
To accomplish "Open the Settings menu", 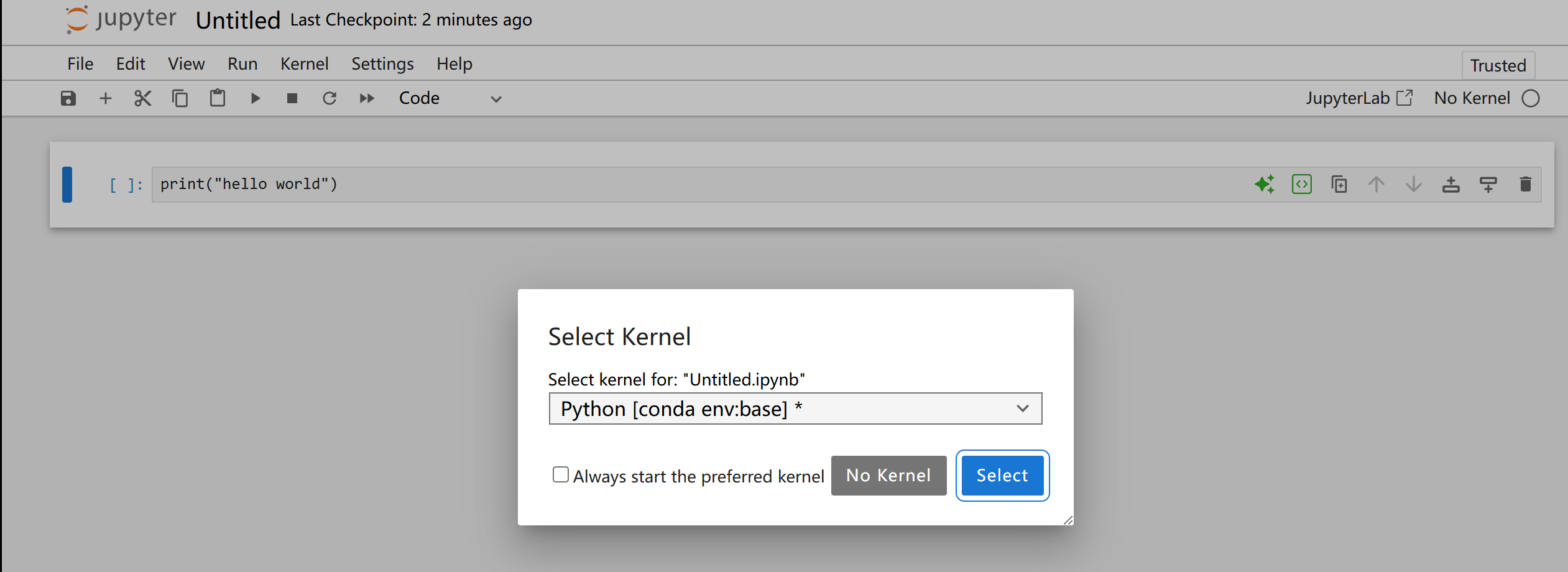I will click(382, 63).
